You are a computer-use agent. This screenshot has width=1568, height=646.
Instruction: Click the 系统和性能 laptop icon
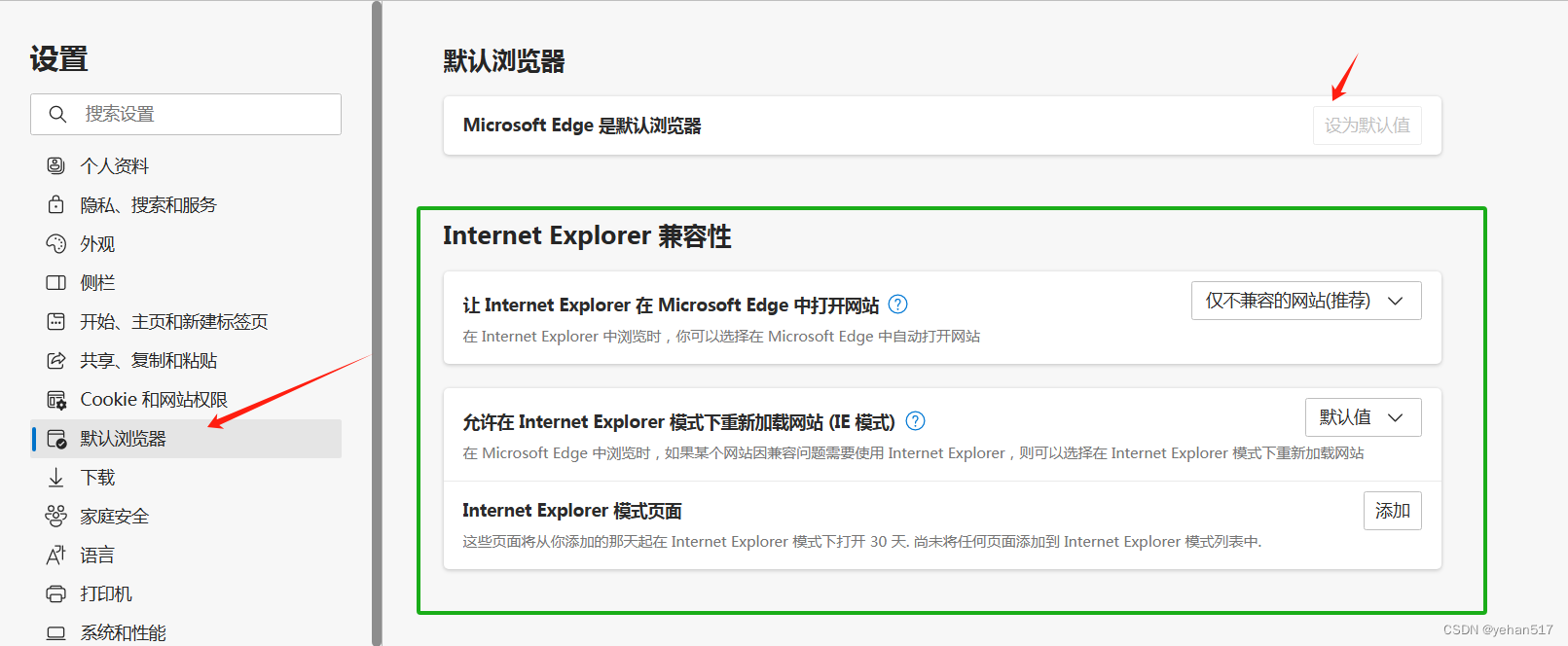tap(56, 633)
